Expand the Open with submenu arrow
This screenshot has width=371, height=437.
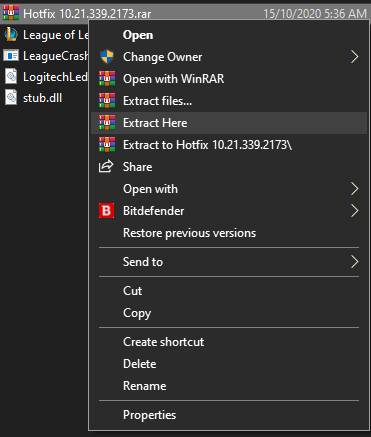point(355,189)
